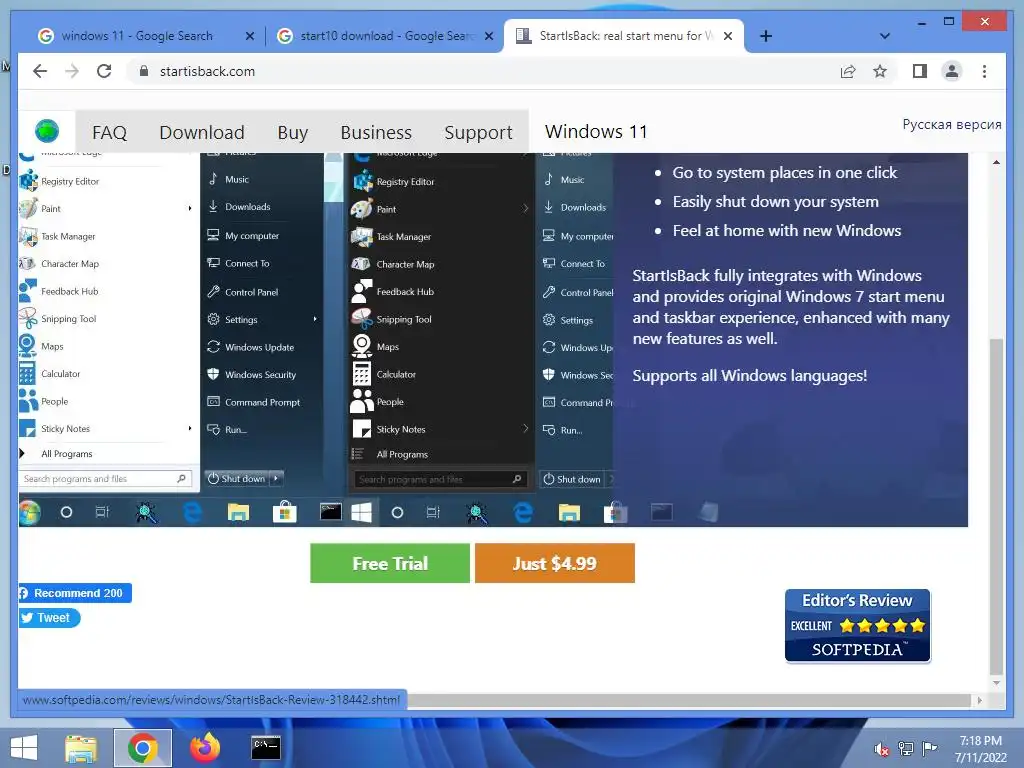The width and height of the screenshot is (1024, 768).
Task: Open the Chrome profile avatar
Action: pyautogui.click(x=952, y=71)
